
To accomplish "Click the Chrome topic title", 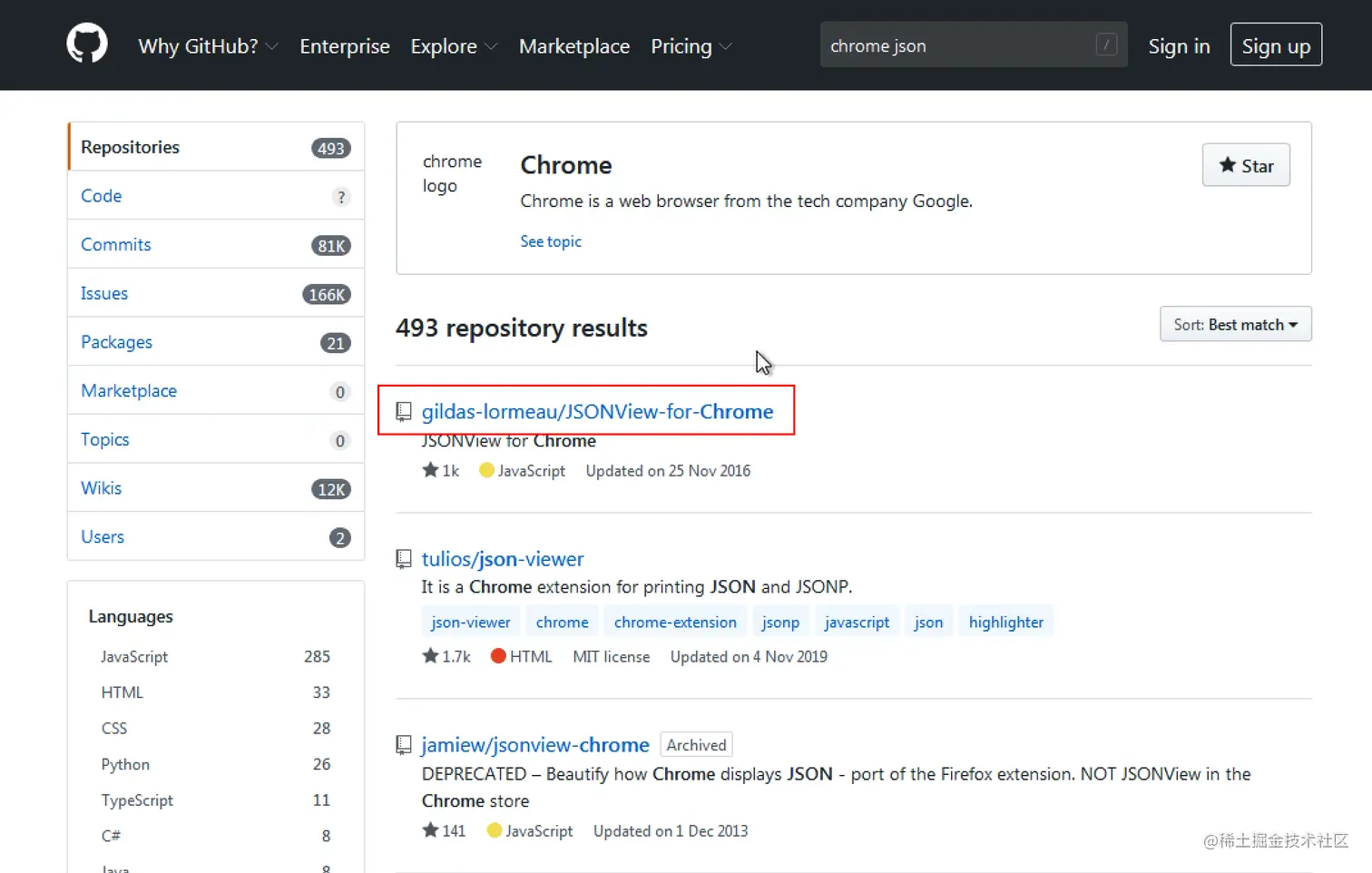I will pyautogui.click(x=566, y=165).
